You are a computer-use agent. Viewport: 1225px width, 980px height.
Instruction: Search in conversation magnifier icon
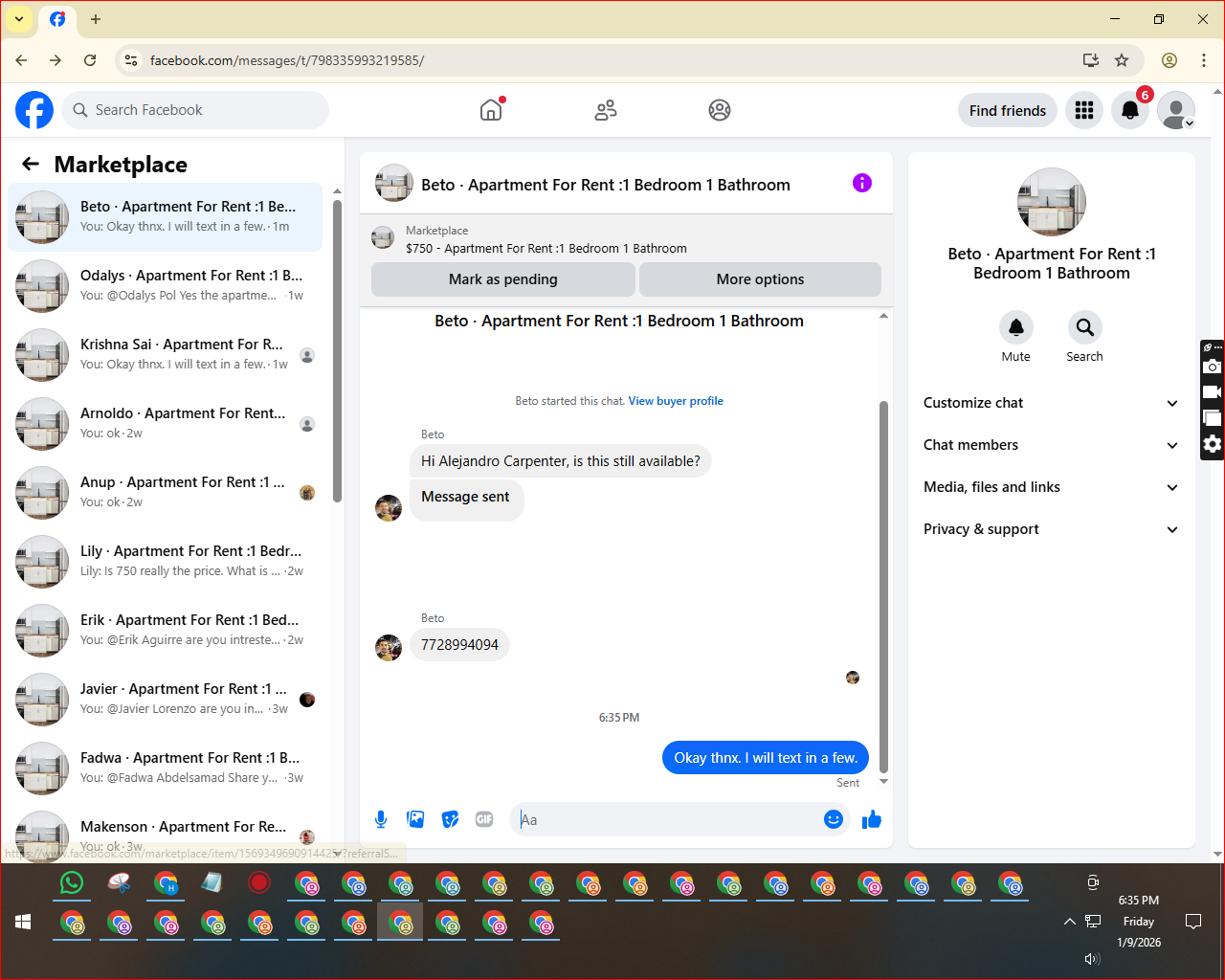click(x=1085, y=327)
